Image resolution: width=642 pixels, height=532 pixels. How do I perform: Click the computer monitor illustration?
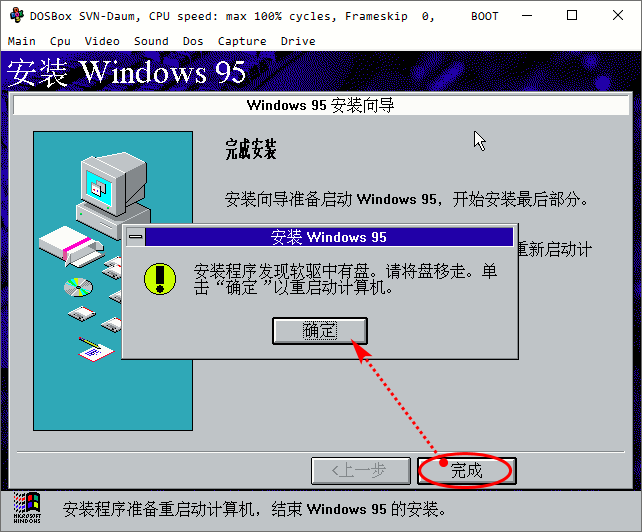113,193
